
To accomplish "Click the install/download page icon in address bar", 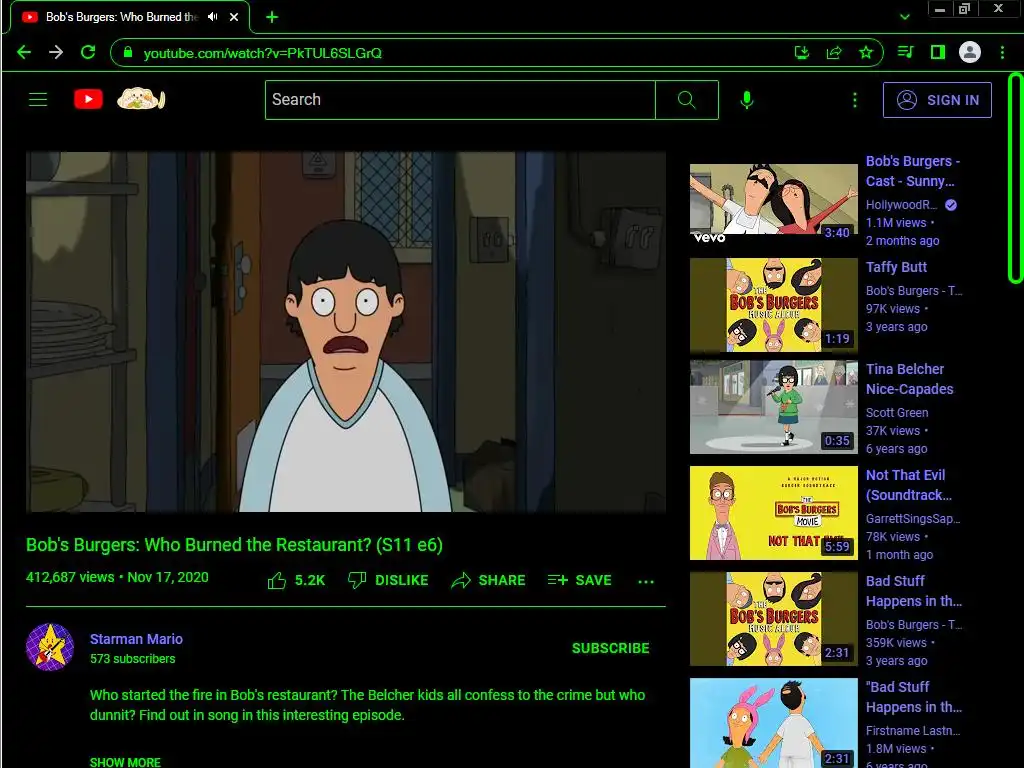I will [802, 52].
